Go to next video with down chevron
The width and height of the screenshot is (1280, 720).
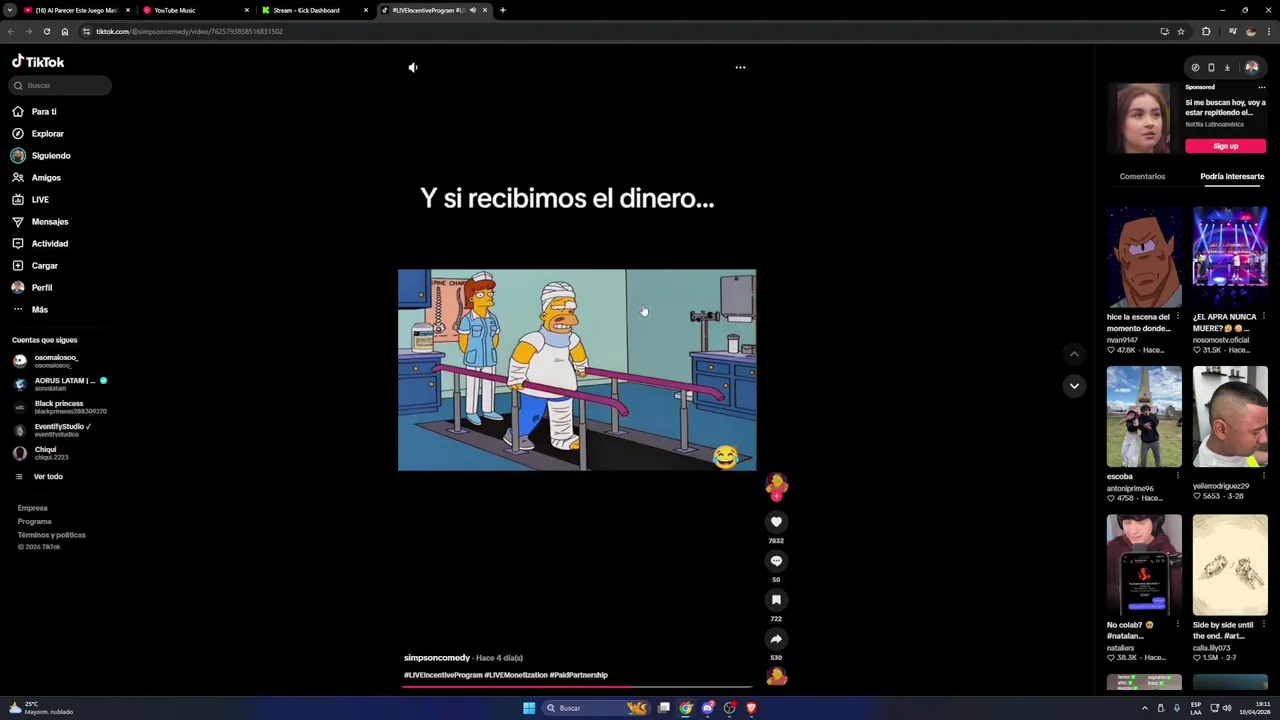1074,386
